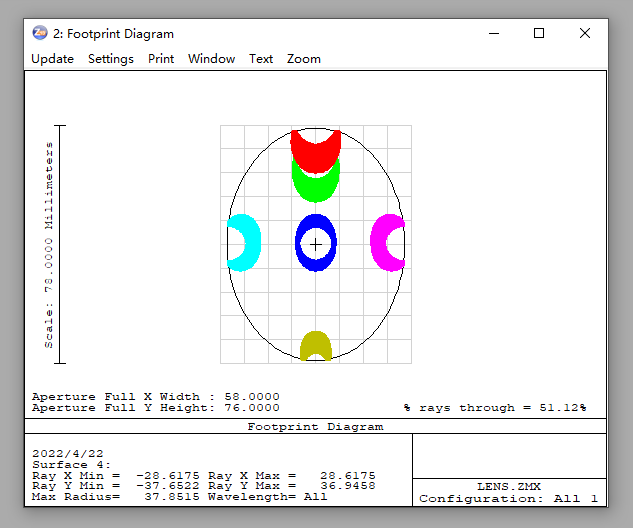Click the 'Ray Y Min = -37.6522' value

point(116,486)
